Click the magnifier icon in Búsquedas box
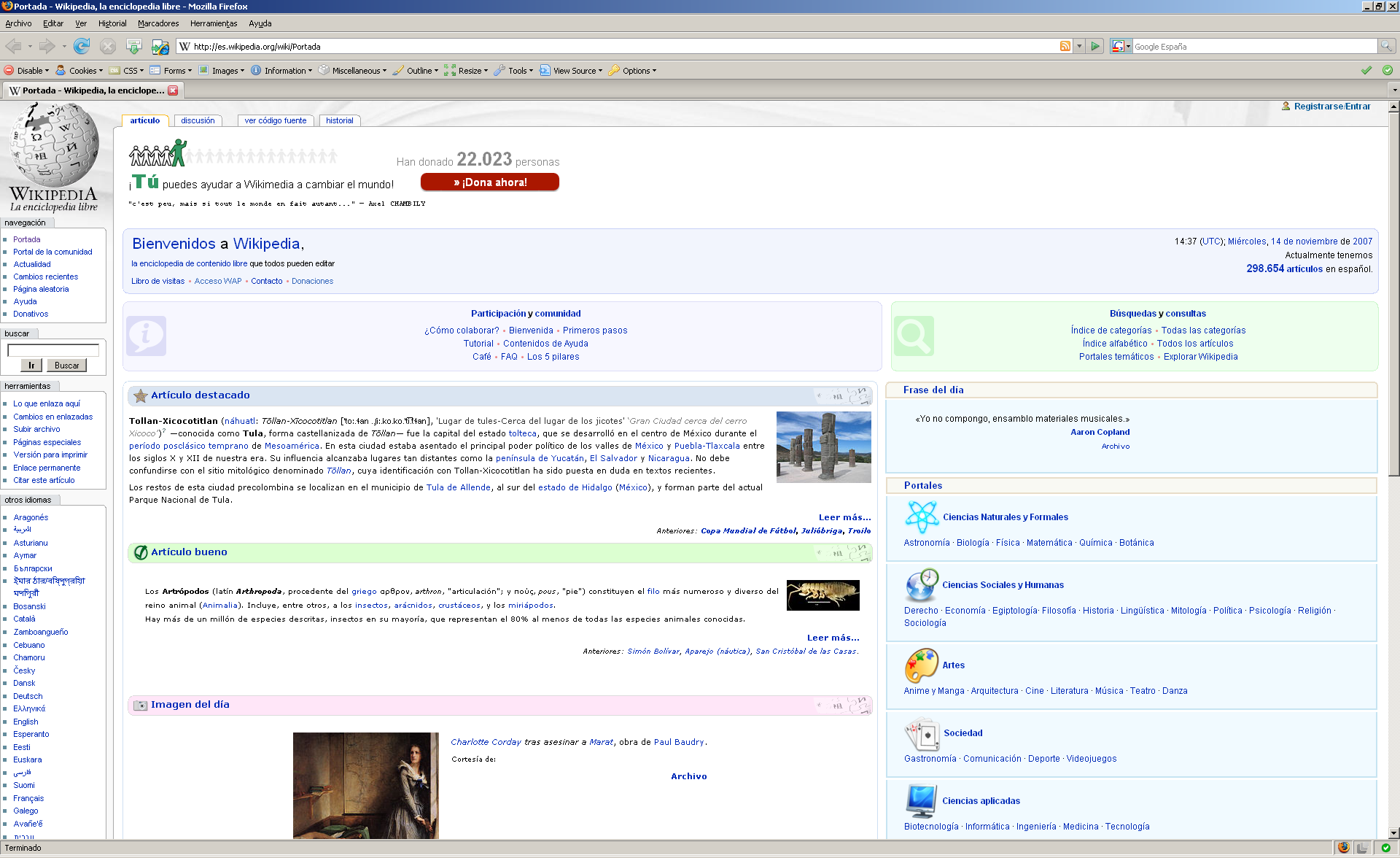The height and width of the screenshot is (858, 1400). coord(914,336)
